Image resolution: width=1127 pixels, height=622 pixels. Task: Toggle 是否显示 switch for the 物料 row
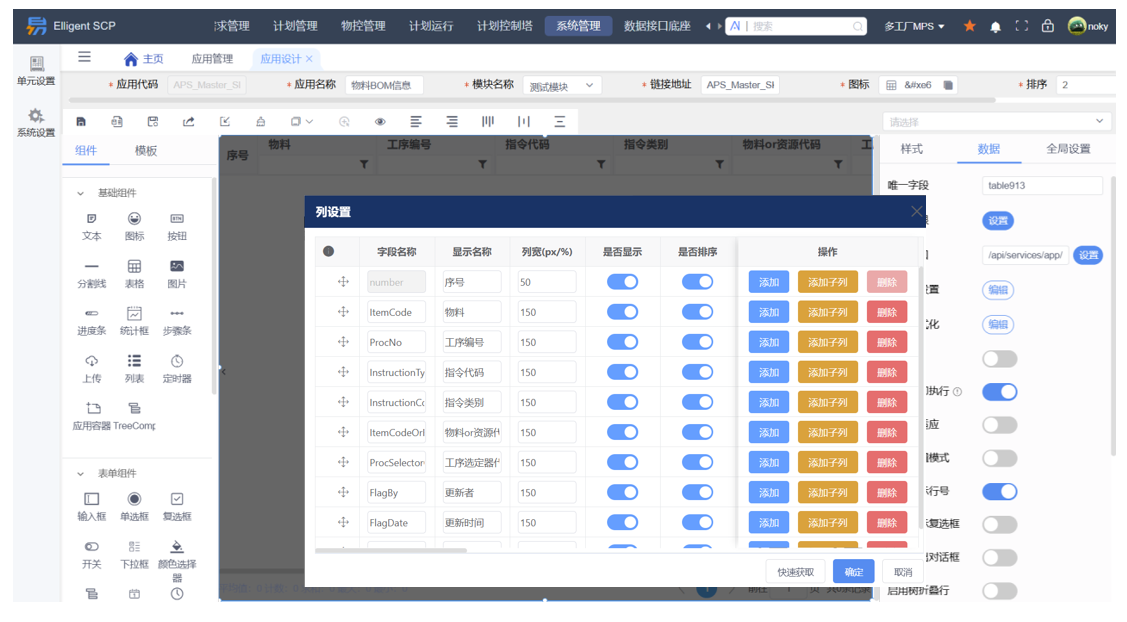point(622,311)
